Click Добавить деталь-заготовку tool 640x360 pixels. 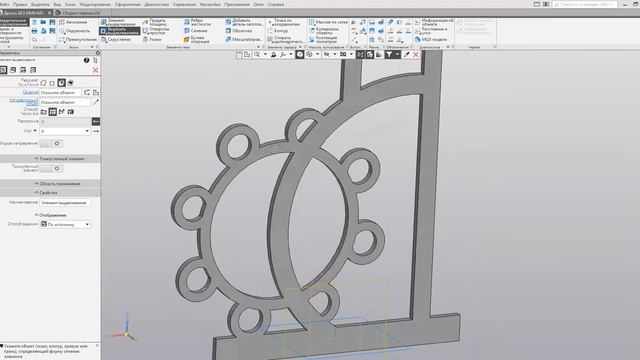(x=244, y=22)
